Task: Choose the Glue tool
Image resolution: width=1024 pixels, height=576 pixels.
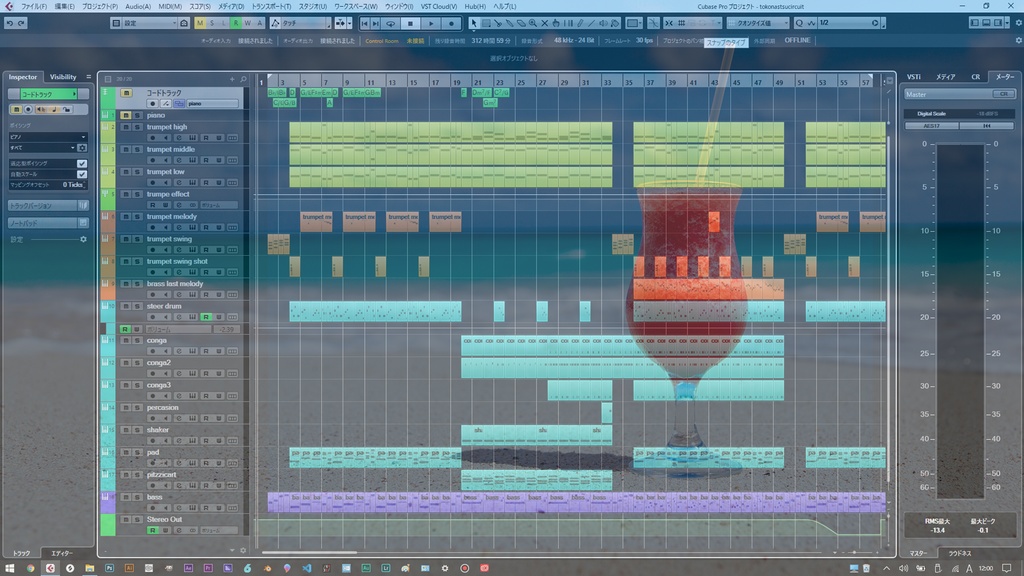Action: (x=509, y=24)
